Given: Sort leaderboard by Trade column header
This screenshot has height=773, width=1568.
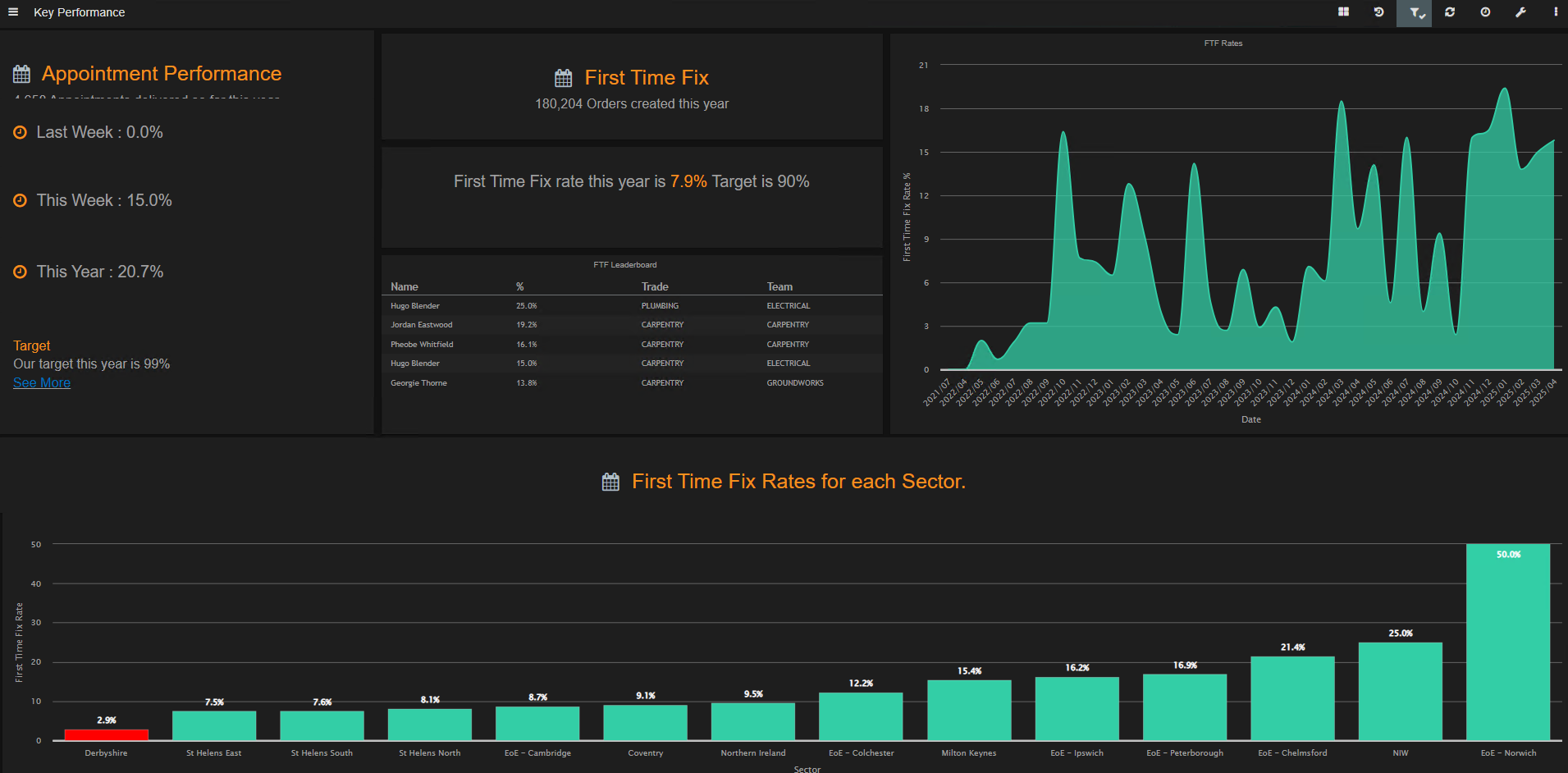Looking at the screenshot, I should click(655, 286).
